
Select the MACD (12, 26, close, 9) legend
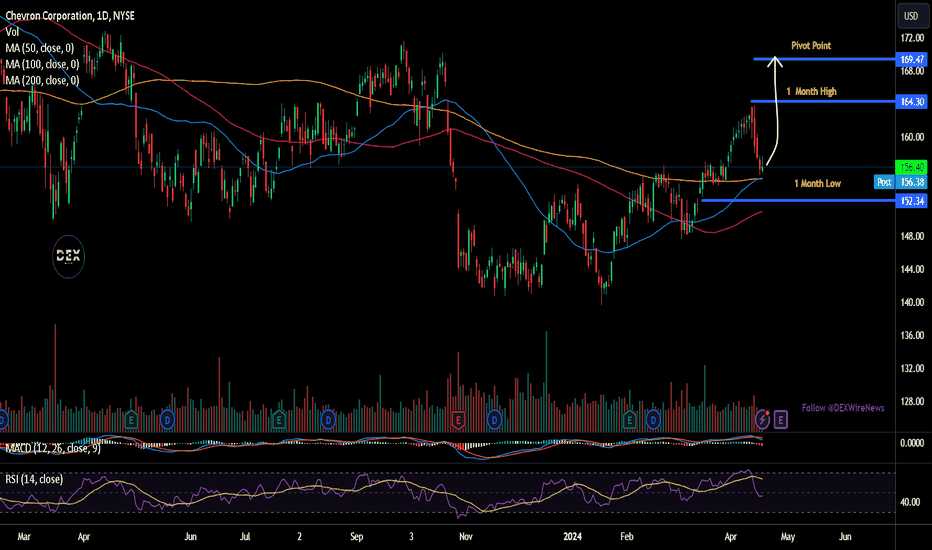click(x=53, y=448)
